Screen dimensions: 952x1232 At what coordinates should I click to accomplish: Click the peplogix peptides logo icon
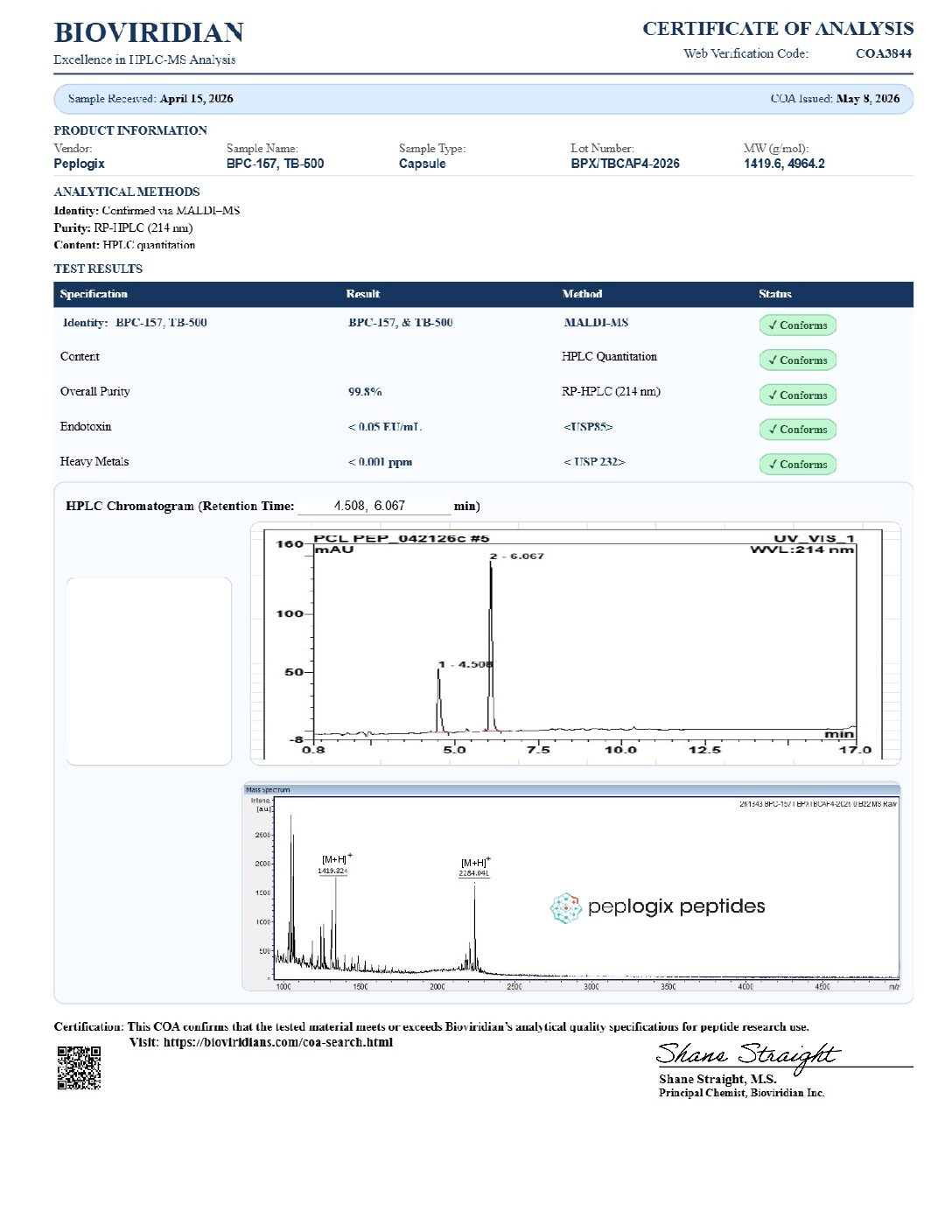[x=566, y=907]
